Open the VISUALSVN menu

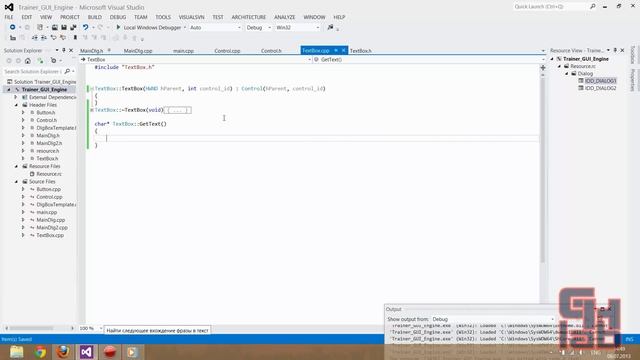click(x=191, y=17)
